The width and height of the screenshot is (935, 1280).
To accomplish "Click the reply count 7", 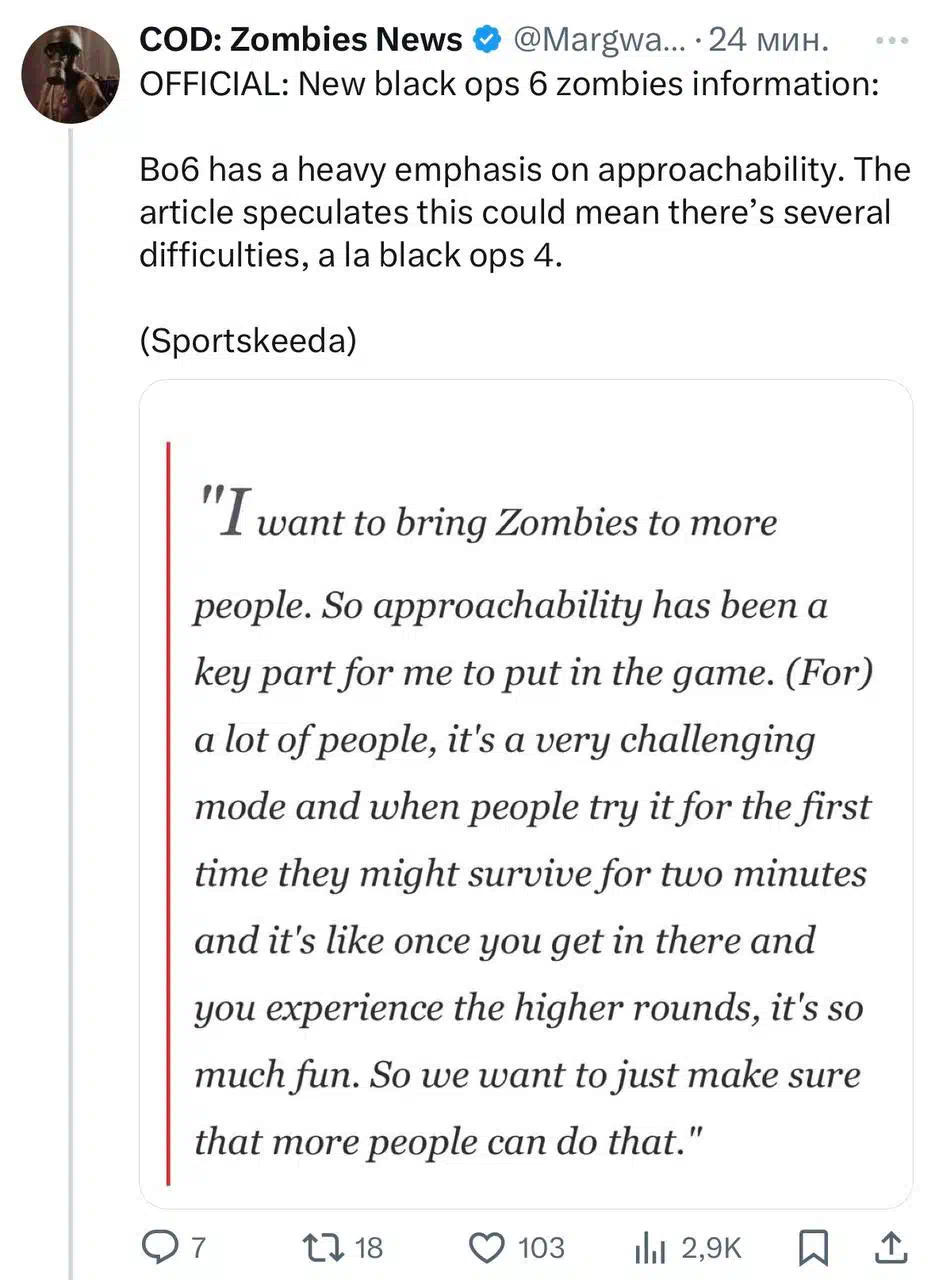I will [197, 1248].
